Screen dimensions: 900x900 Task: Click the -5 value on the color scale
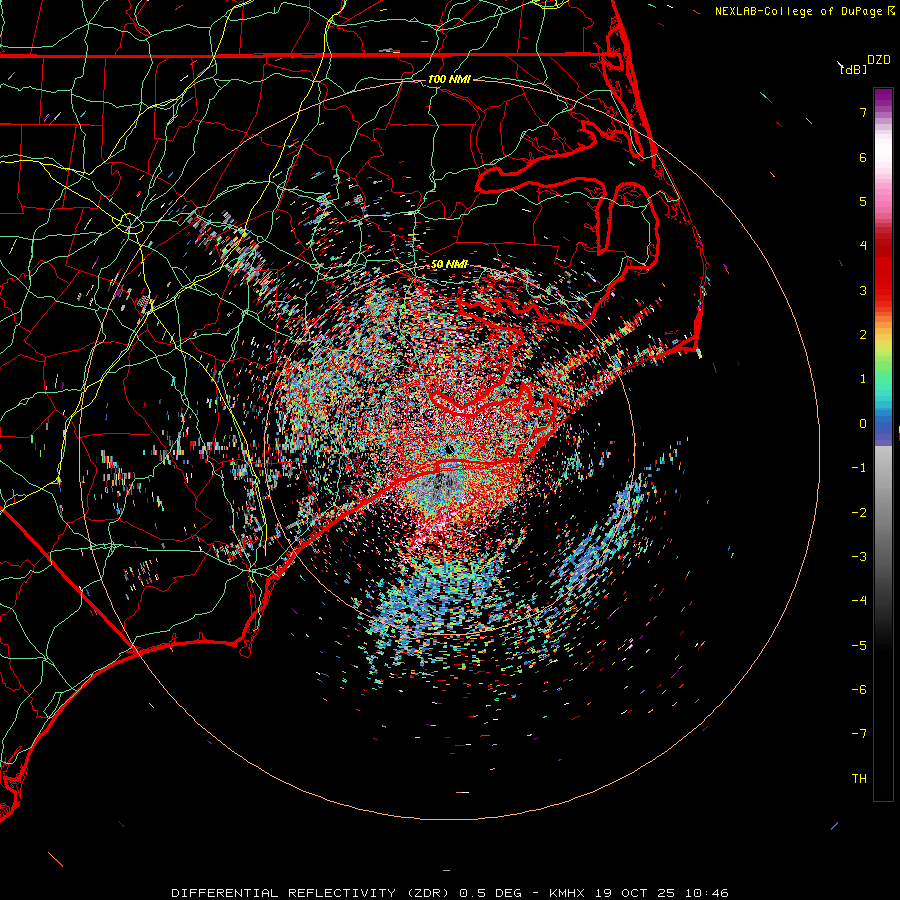click(x=859, y=646)
